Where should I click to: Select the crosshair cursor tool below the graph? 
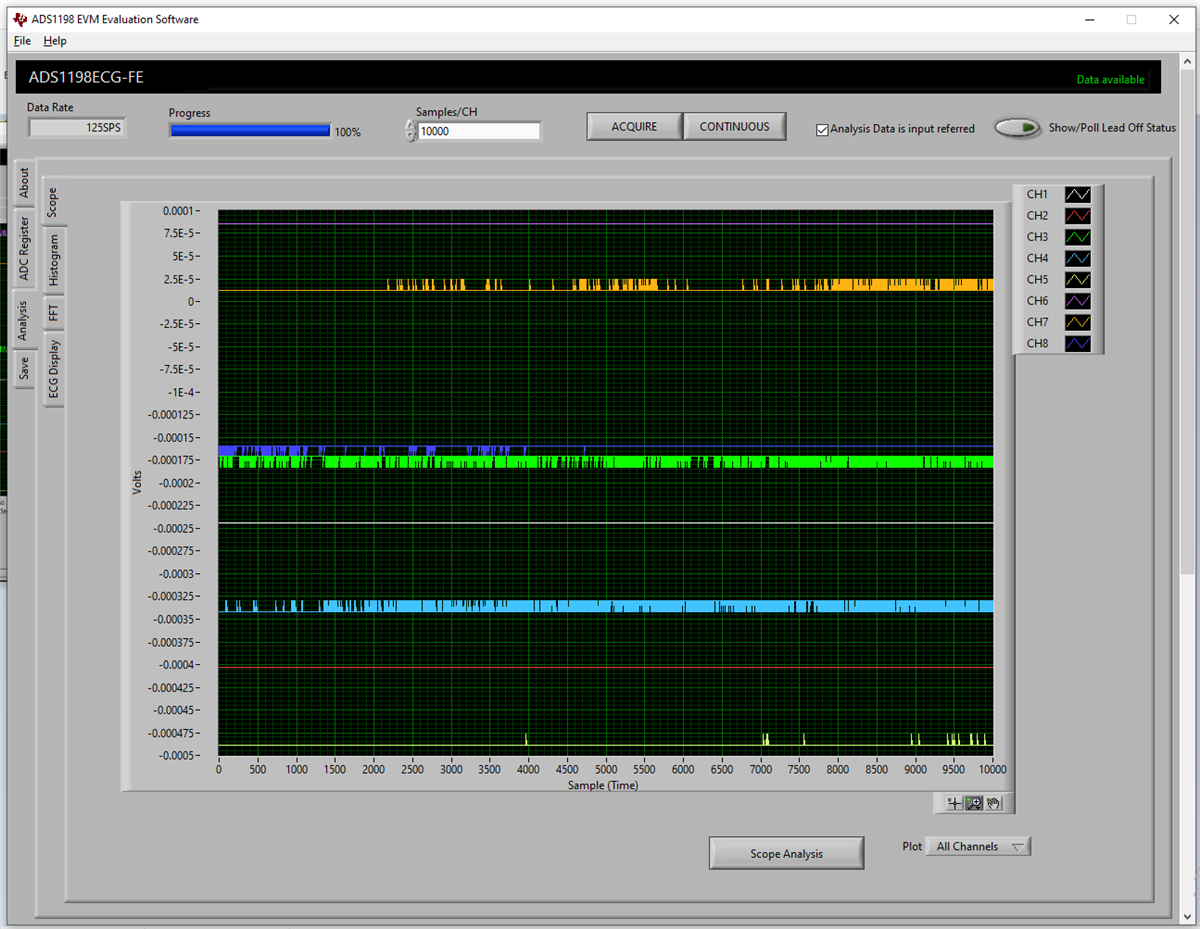coord(954,803)
